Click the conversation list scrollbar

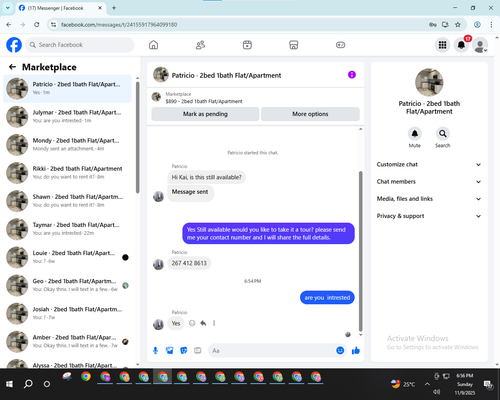click(137, 137)
